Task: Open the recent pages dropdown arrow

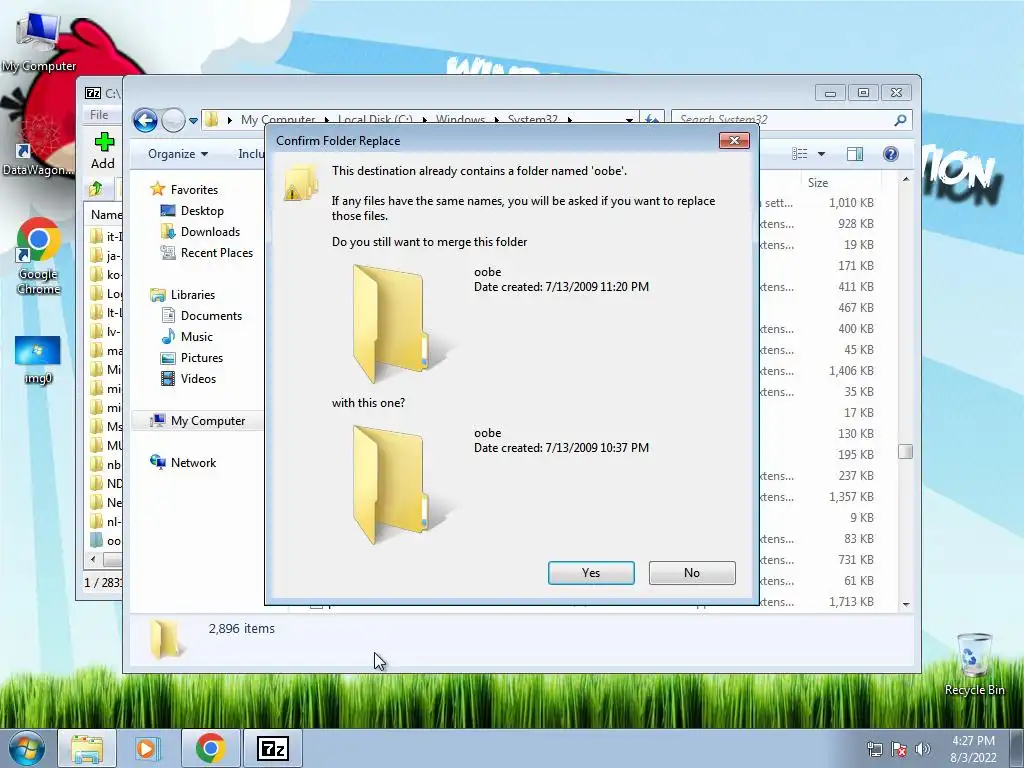Action: click(x=193, y=121)
